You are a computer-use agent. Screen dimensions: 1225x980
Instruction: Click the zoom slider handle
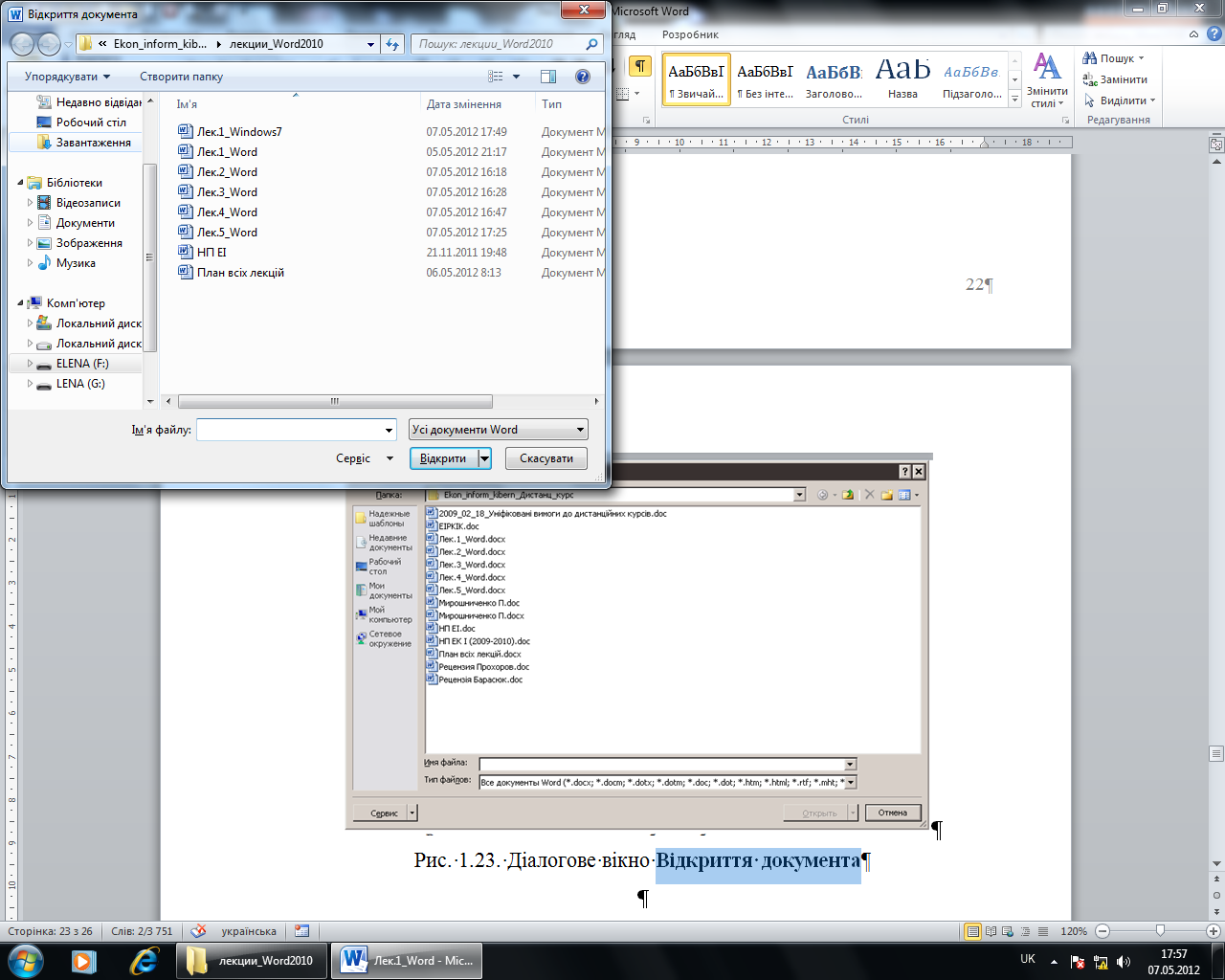tap(1160, 931)
